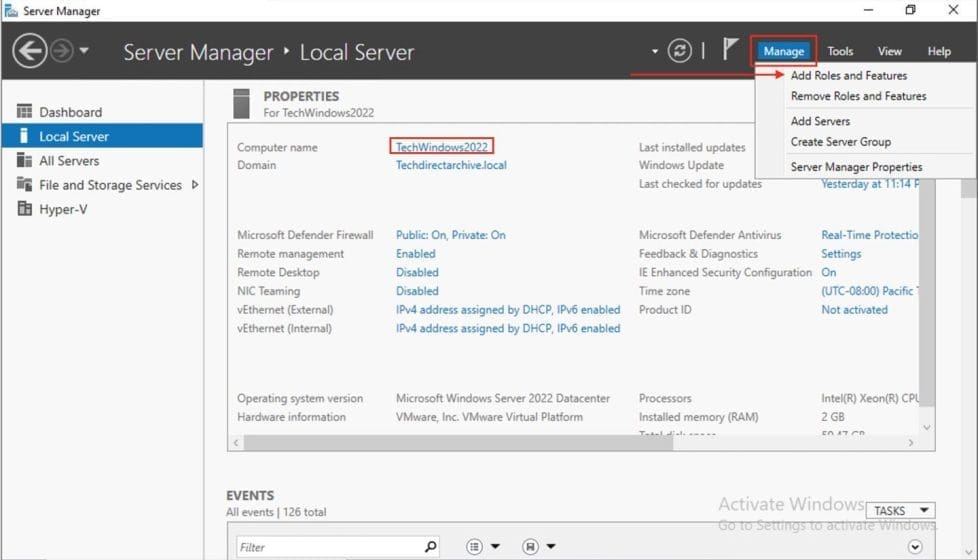
Task: Open the Events TASKS dropdown
Action: [x=899, y=510]
